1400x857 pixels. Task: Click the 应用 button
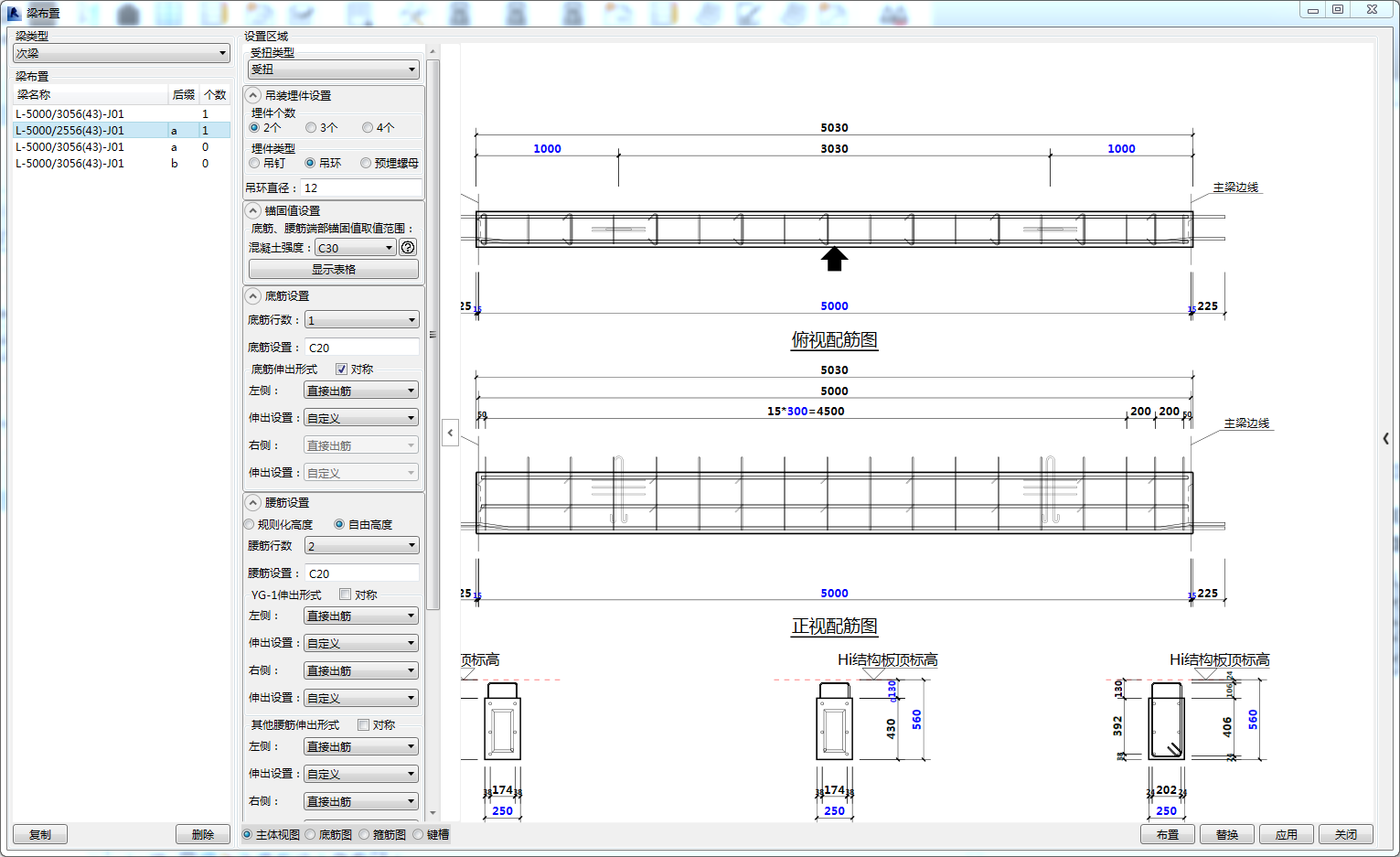(1287, 835)
